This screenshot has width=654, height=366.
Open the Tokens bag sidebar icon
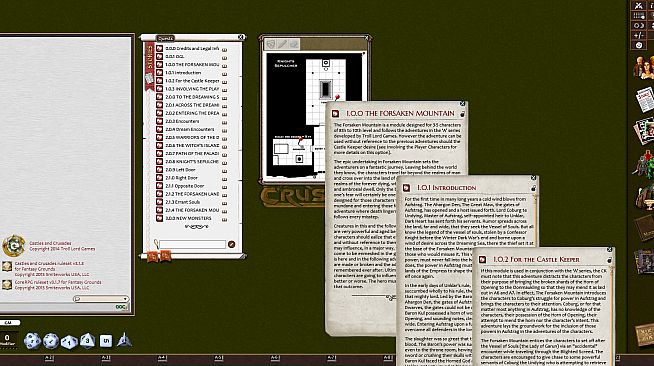pyautogui.click(x=645, y=334)
